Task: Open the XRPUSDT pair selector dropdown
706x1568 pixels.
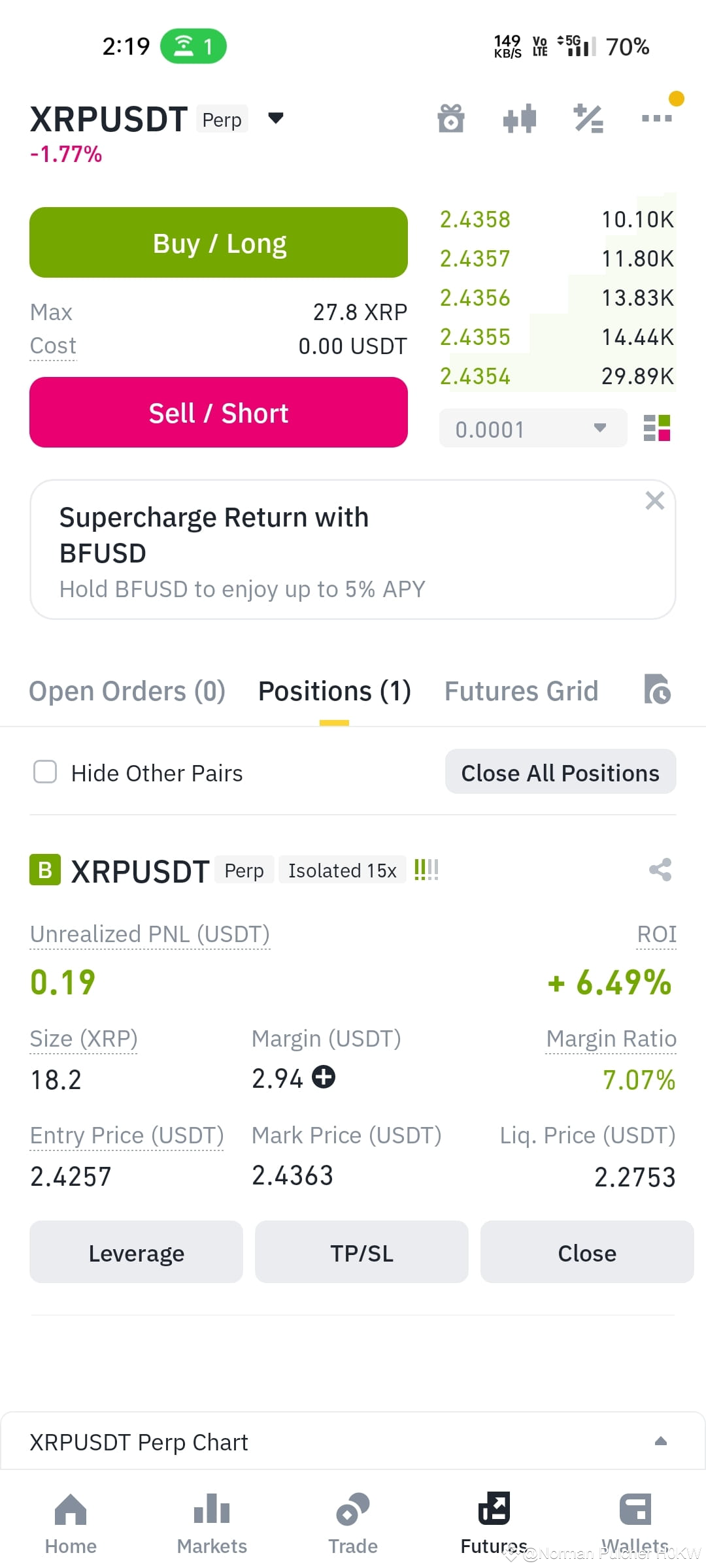Action: [276, 118]
